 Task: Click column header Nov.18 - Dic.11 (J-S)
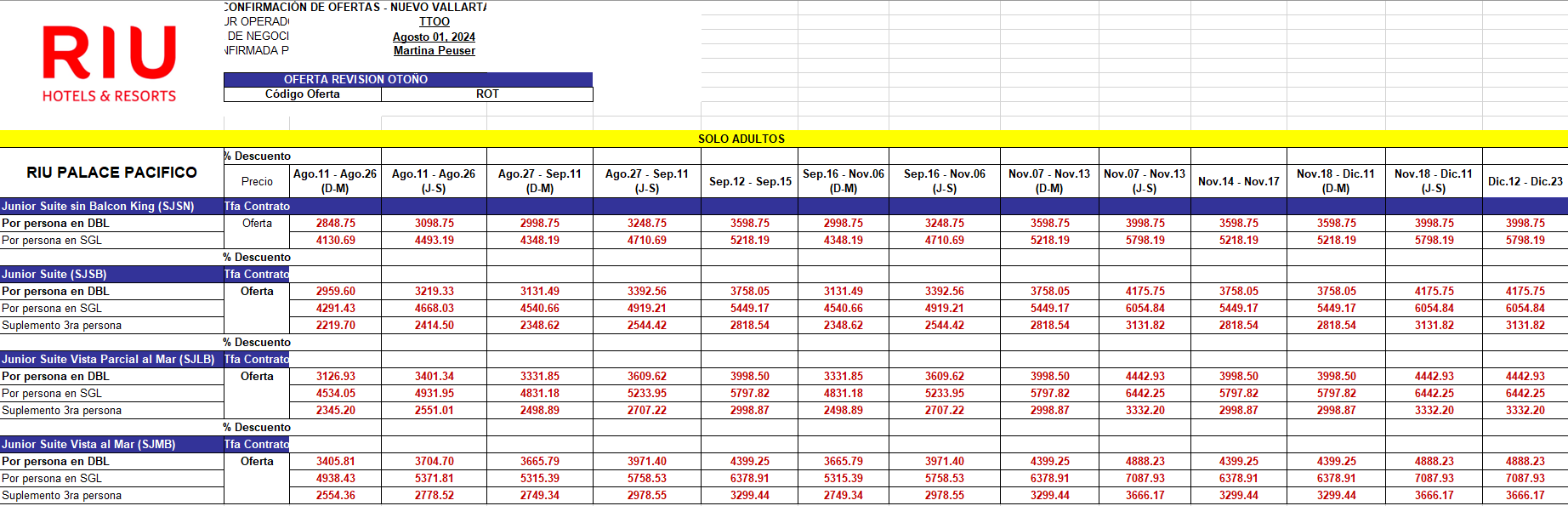point(1434,181)
